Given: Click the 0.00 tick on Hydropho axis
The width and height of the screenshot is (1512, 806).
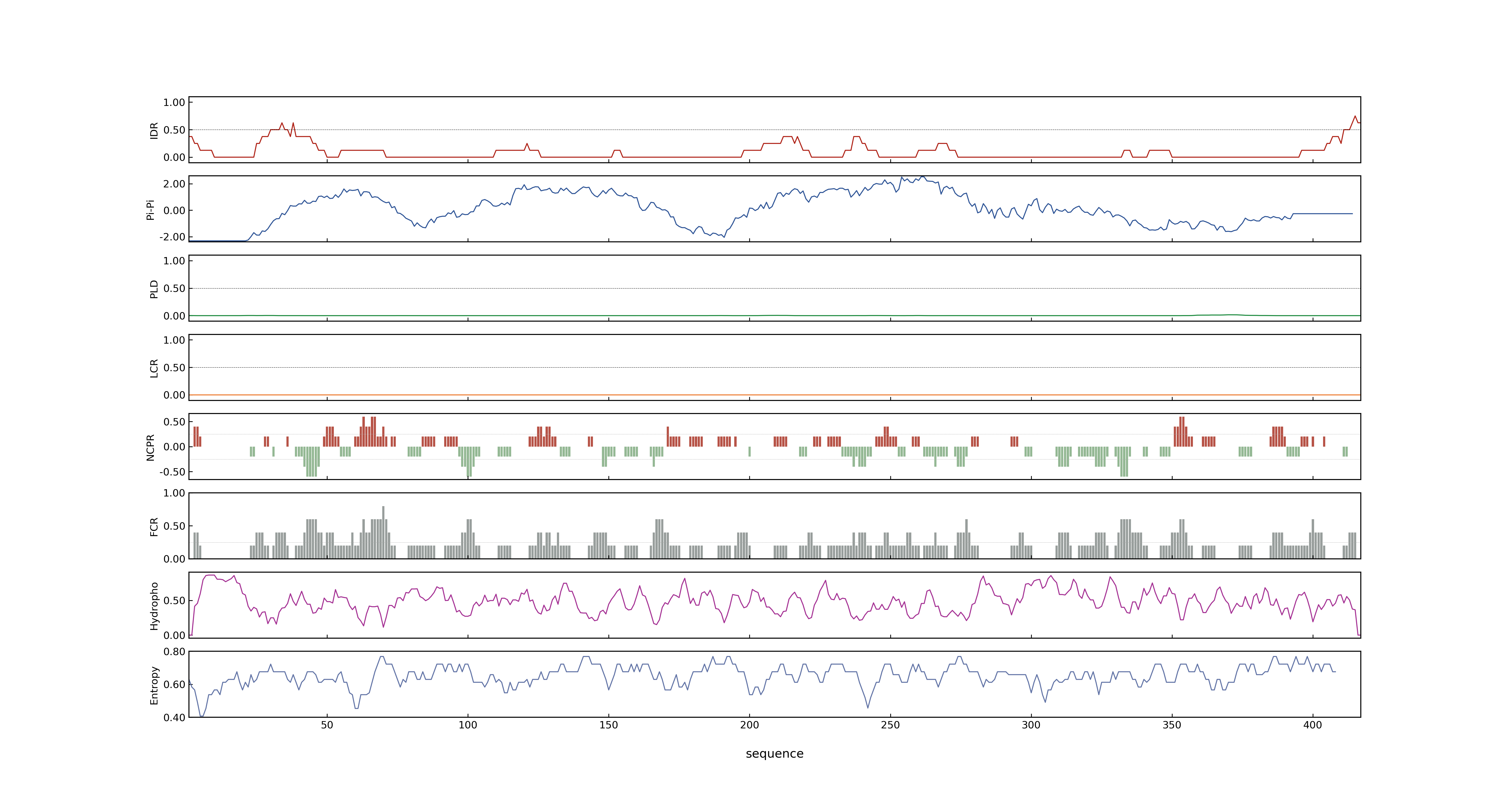Looking at the screenshot, I should [x=174, y=635].
